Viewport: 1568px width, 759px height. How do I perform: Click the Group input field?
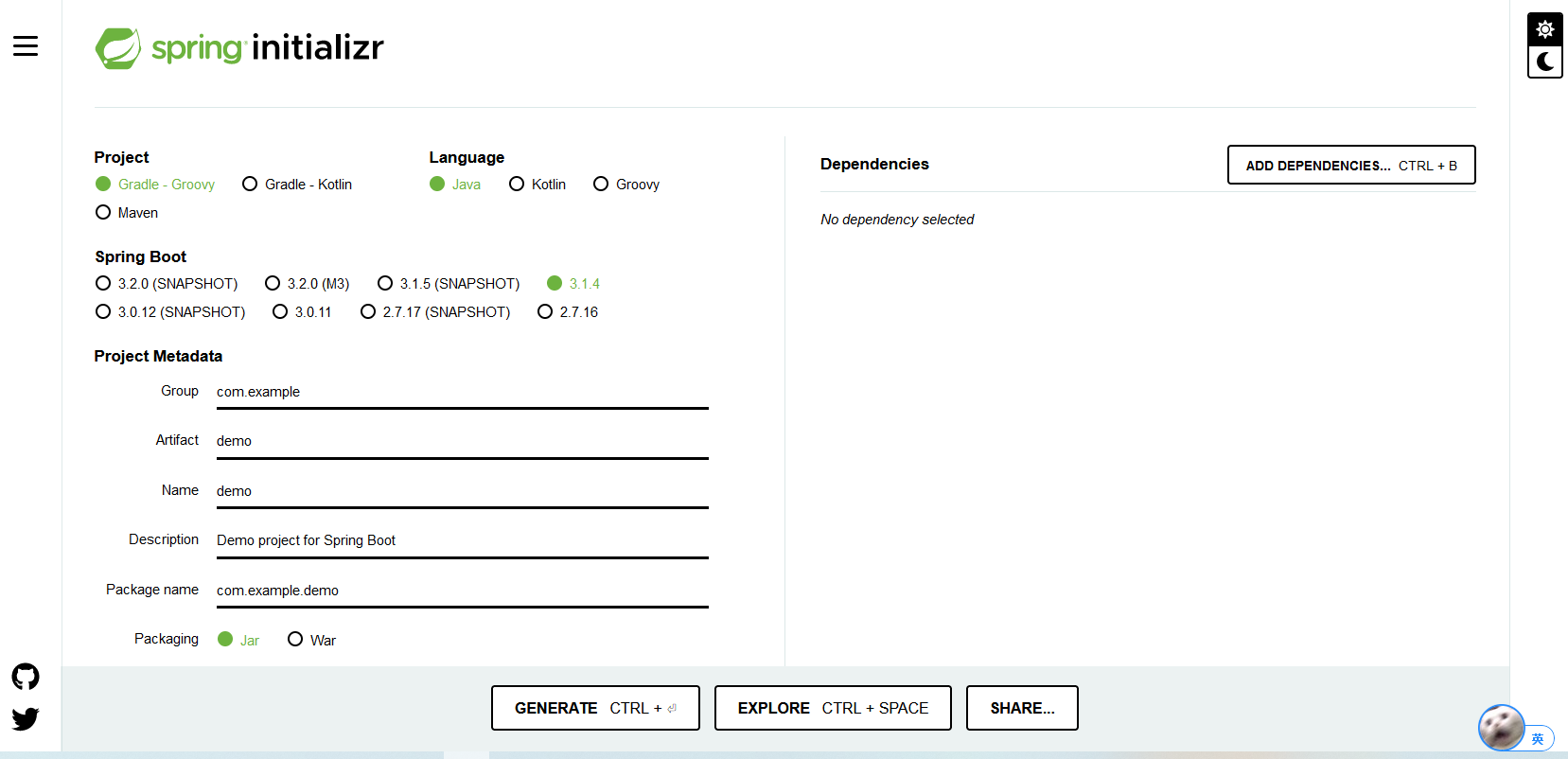coord(463,392)
